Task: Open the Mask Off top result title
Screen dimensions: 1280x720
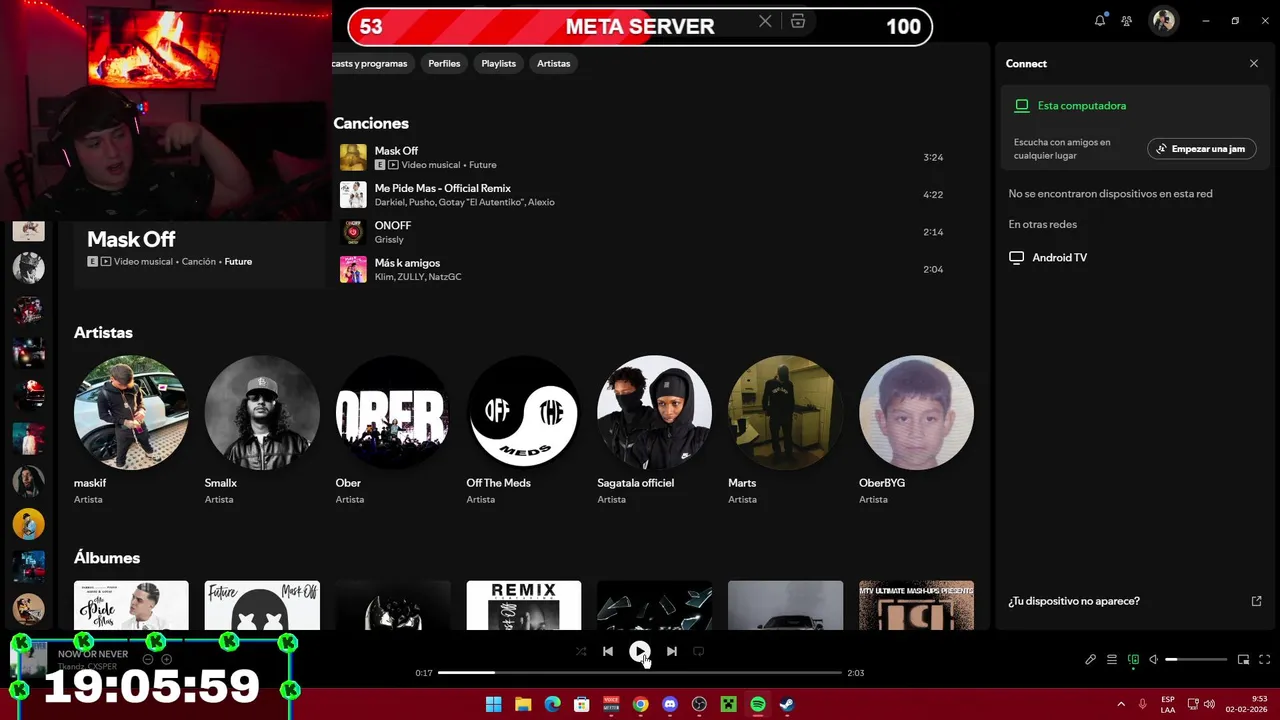Action: pyautogui.click(x=131, y=239)
